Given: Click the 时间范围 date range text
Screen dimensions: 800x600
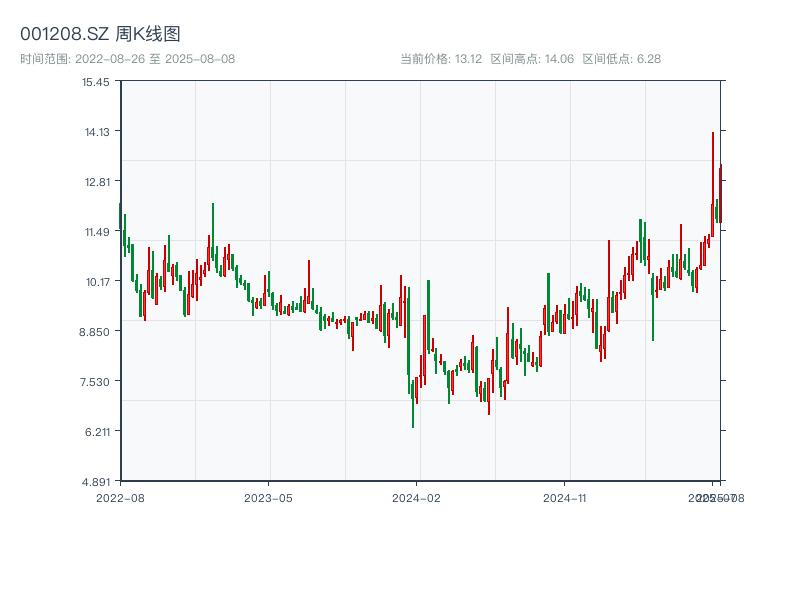Looking at the screenshot, I should (x=128, y=59).
